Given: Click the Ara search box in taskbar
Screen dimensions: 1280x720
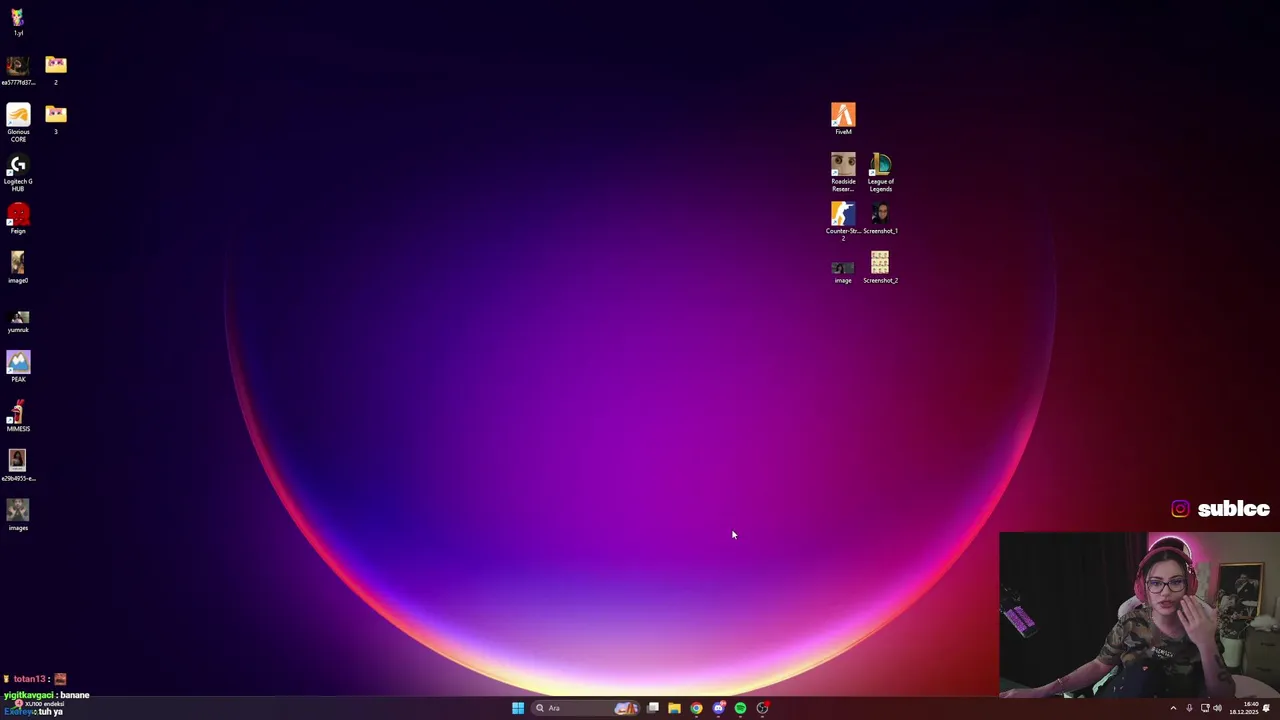Looking at the screenshot, I should [x=585, y=708].
